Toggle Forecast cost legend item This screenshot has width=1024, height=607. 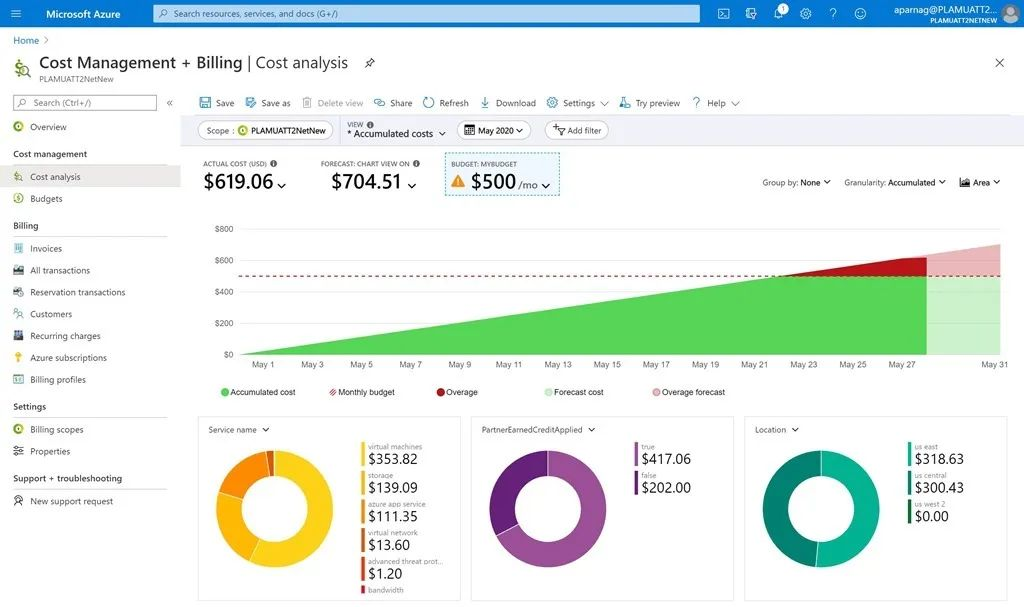pyautogui.click(x=574, y=392)
